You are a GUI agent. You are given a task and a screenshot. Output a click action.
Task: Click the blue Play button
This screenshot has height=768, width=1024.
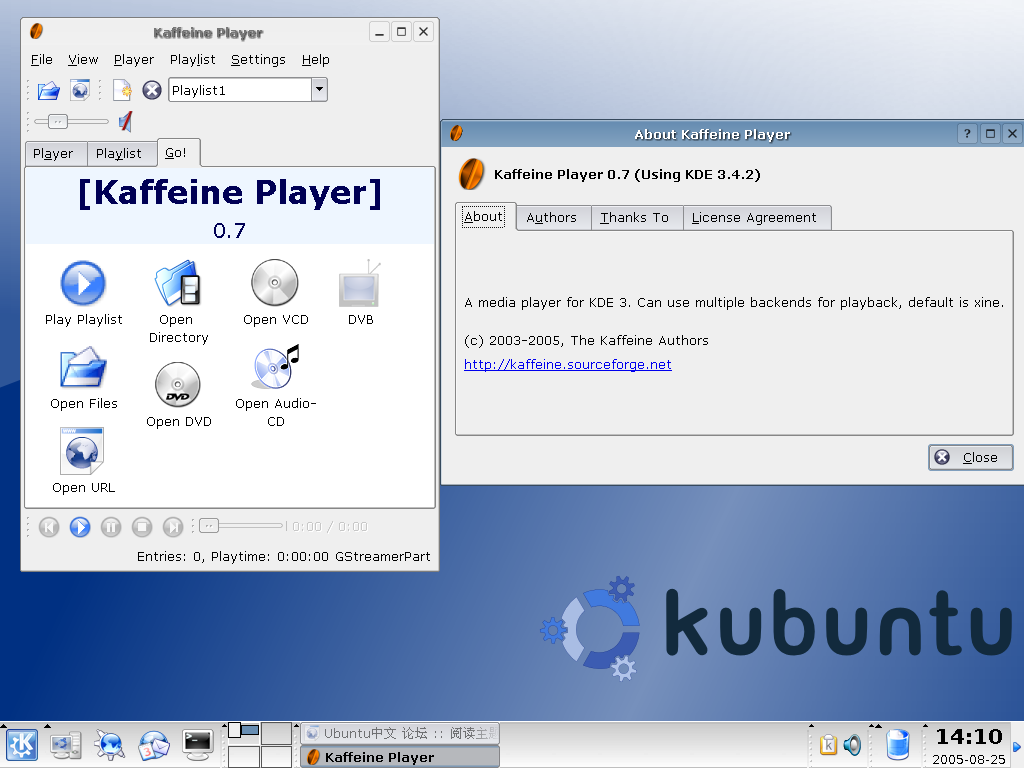80,527
